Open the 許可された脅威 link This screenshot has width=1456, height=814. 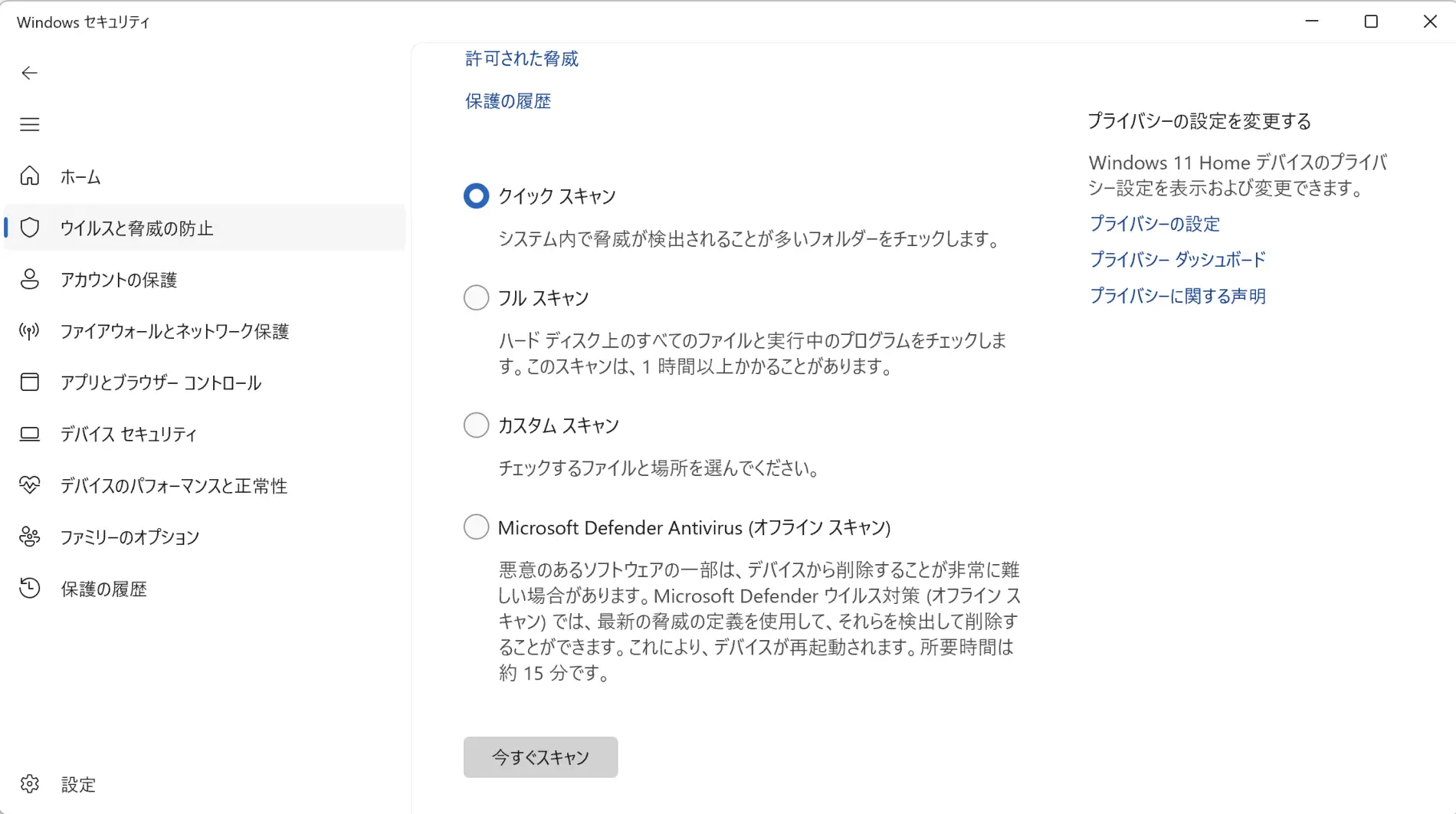(x=522, y=59)
